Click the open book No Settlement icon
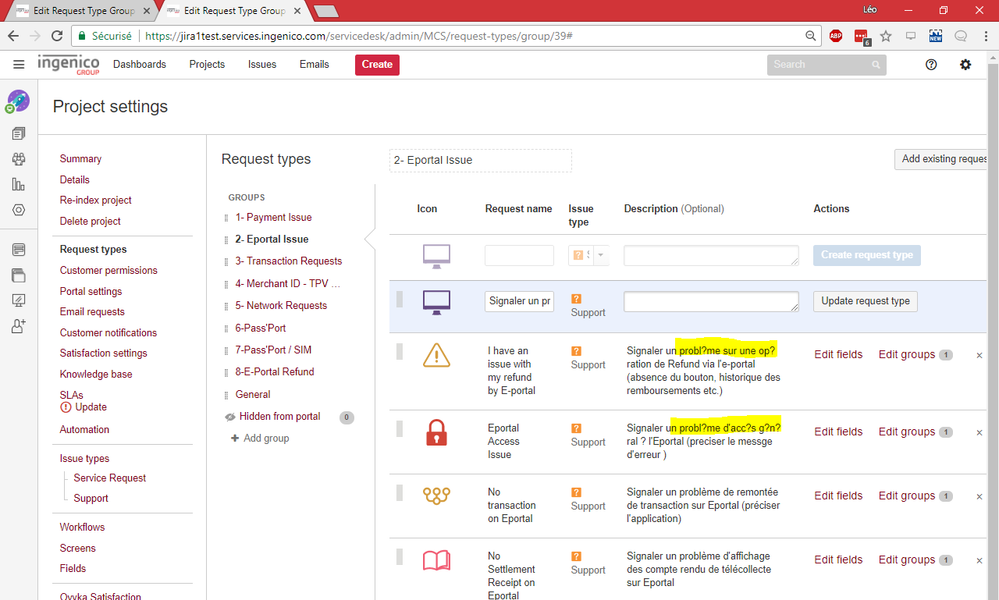 [436, 561]
